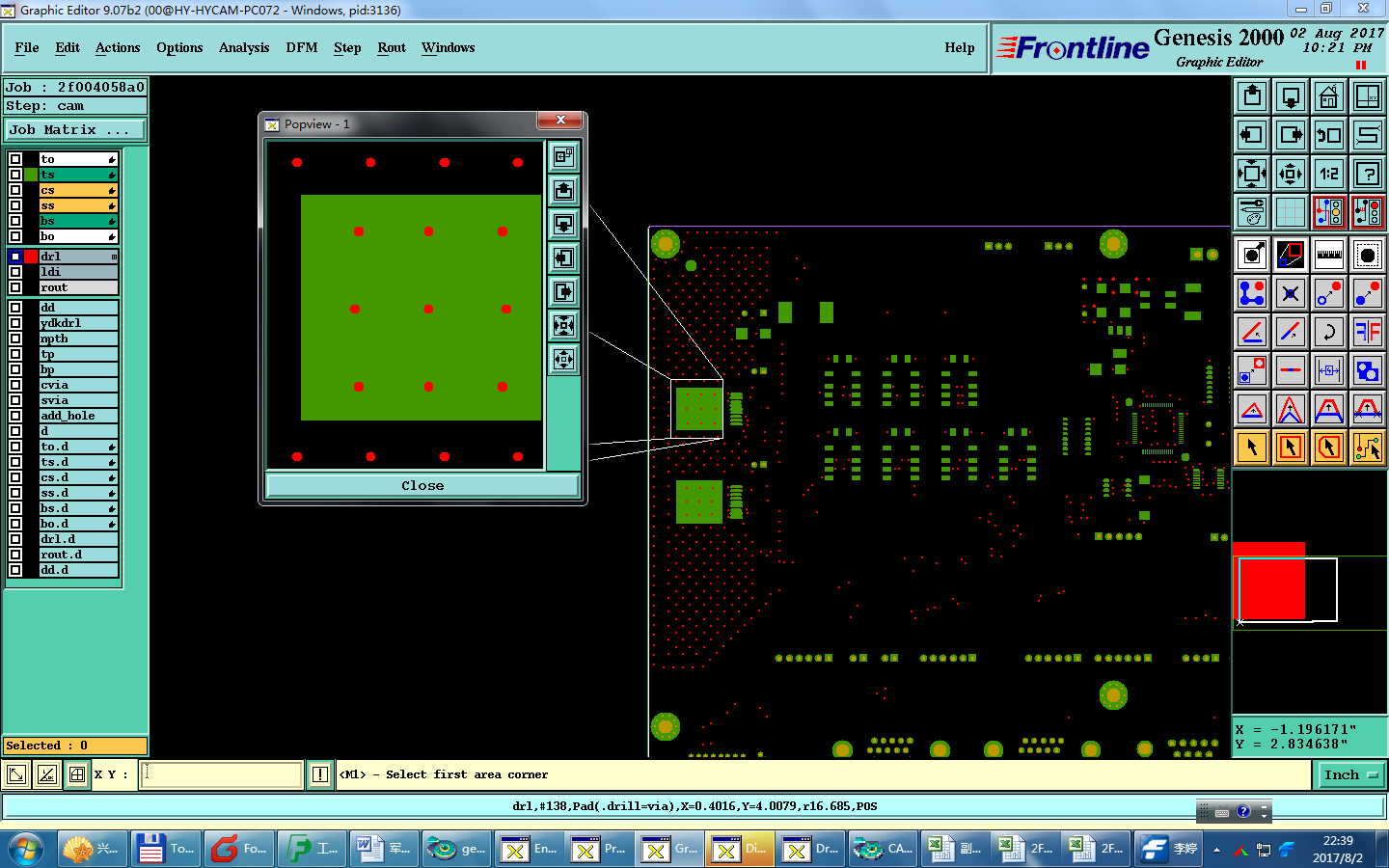The image size is (1389, 868).
Task: Toggle visibility checkbox for layer cs
Action: click(x=15, y=190)
